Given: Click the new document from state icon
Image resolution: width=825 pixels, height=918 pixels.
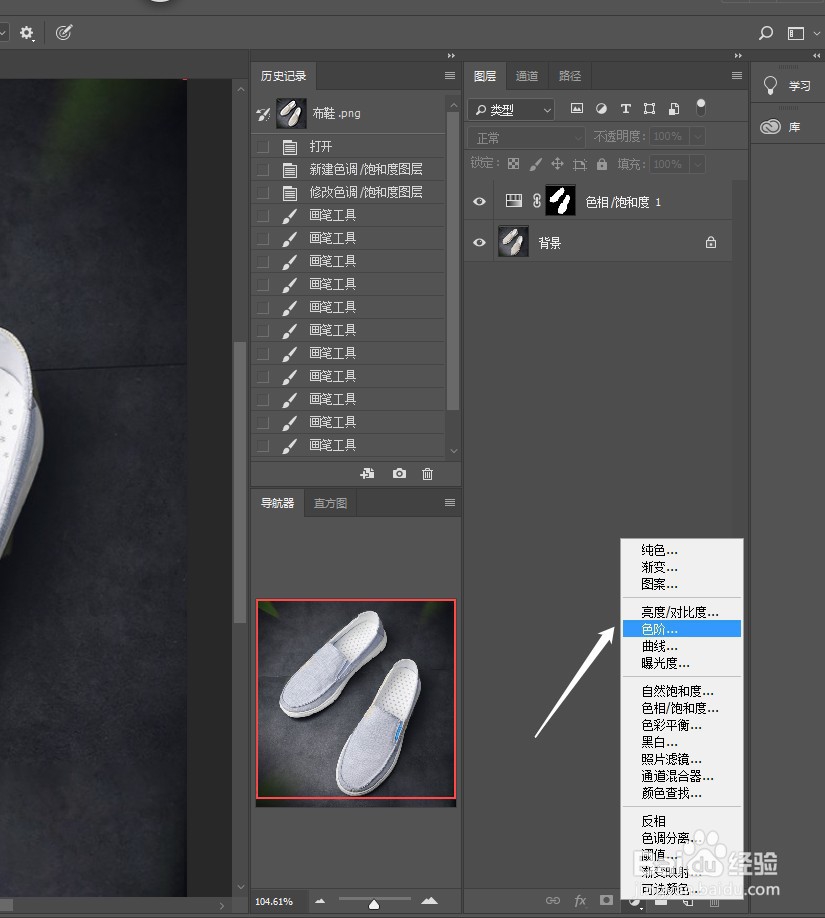Looking at the screenshot, I should pyautogui.click(x=368, y=473).
